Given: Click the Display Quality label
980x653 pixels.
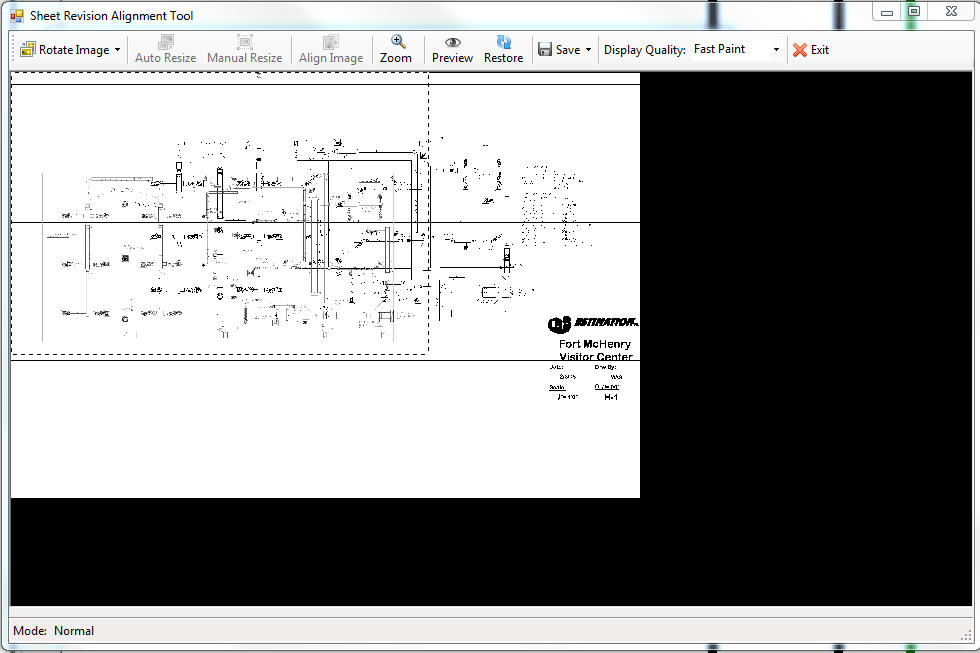Looking at the screenshot, I should tap(645, 50).
